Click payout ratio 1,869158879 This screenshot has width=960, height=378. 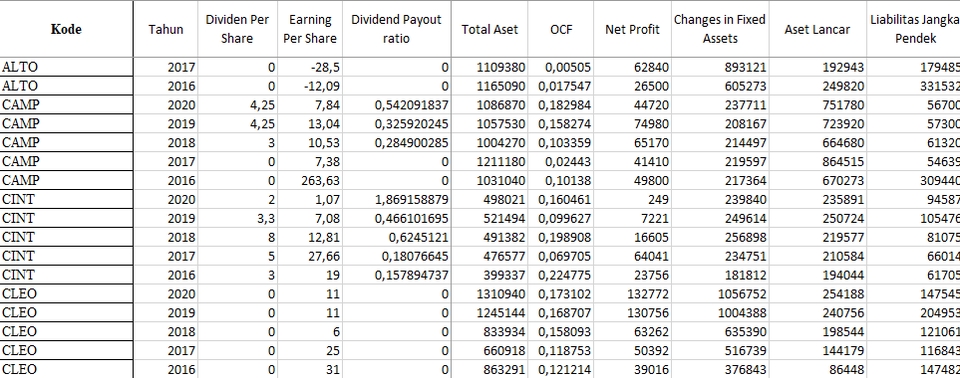coord(396,199)
